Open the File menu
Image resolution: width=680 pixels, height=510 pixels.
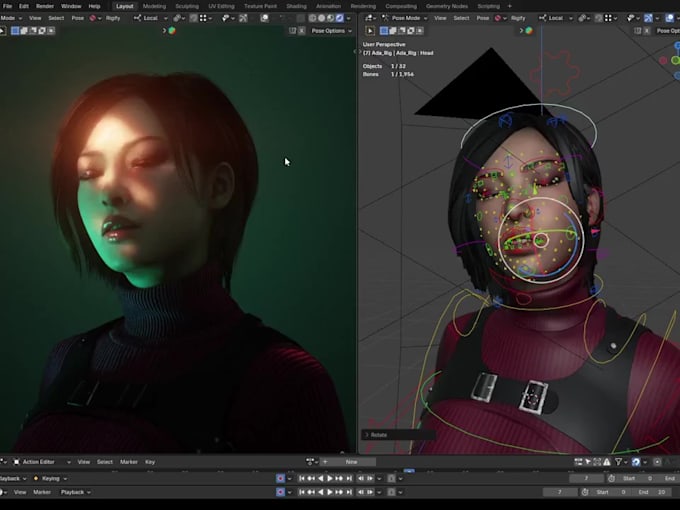7,6
